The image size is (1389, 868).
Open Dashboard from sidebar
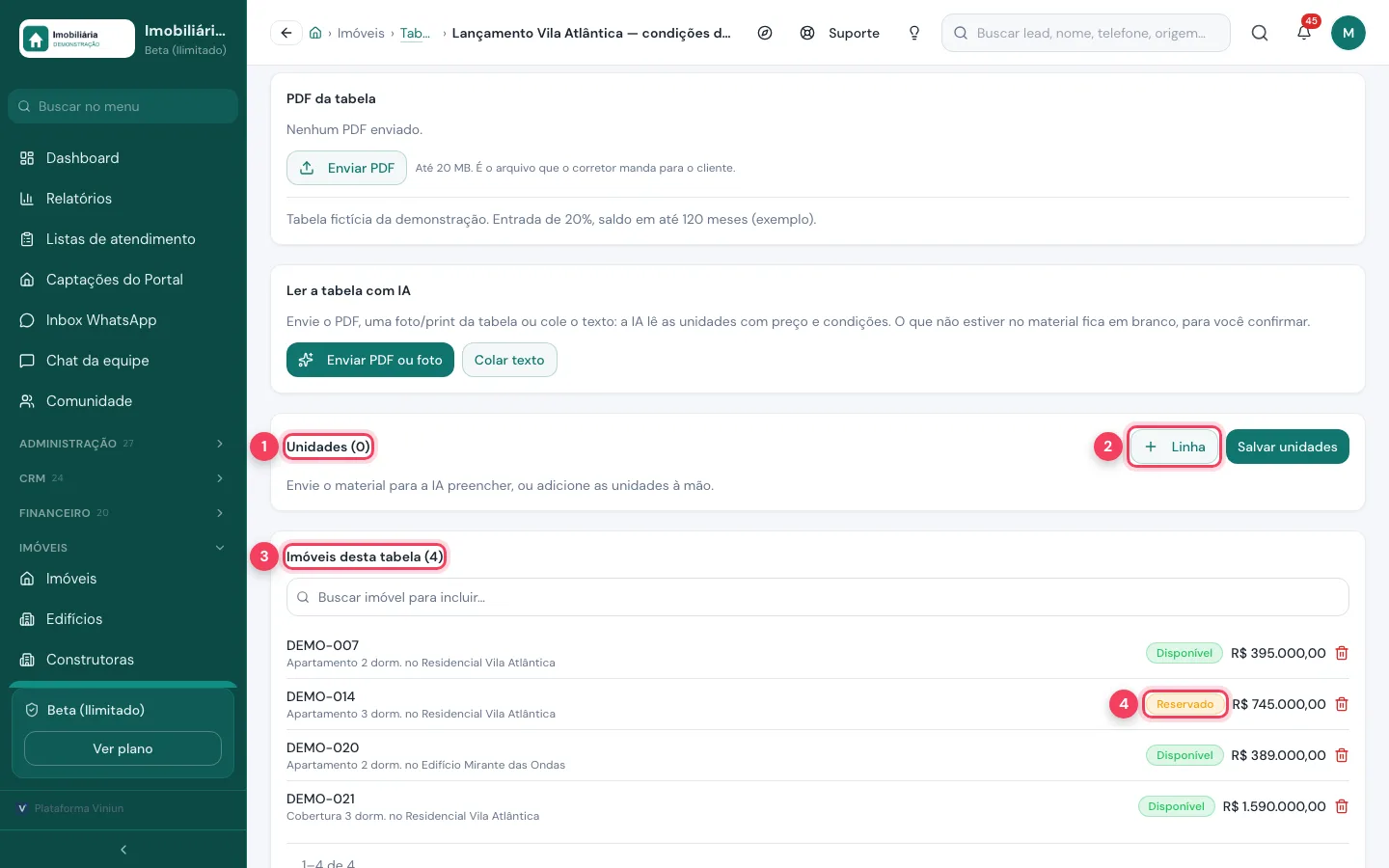123,158
